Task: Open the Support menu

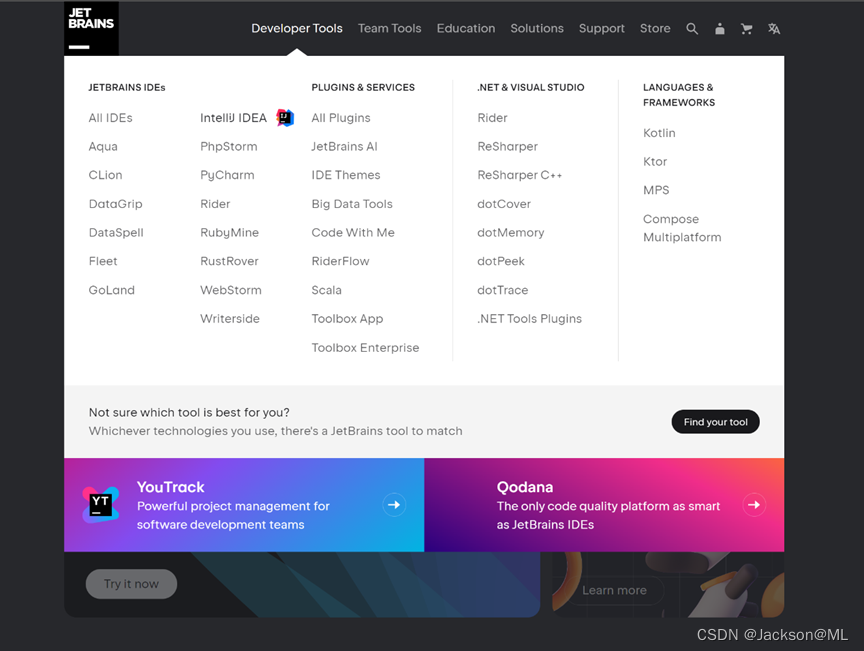Action: 602,28
